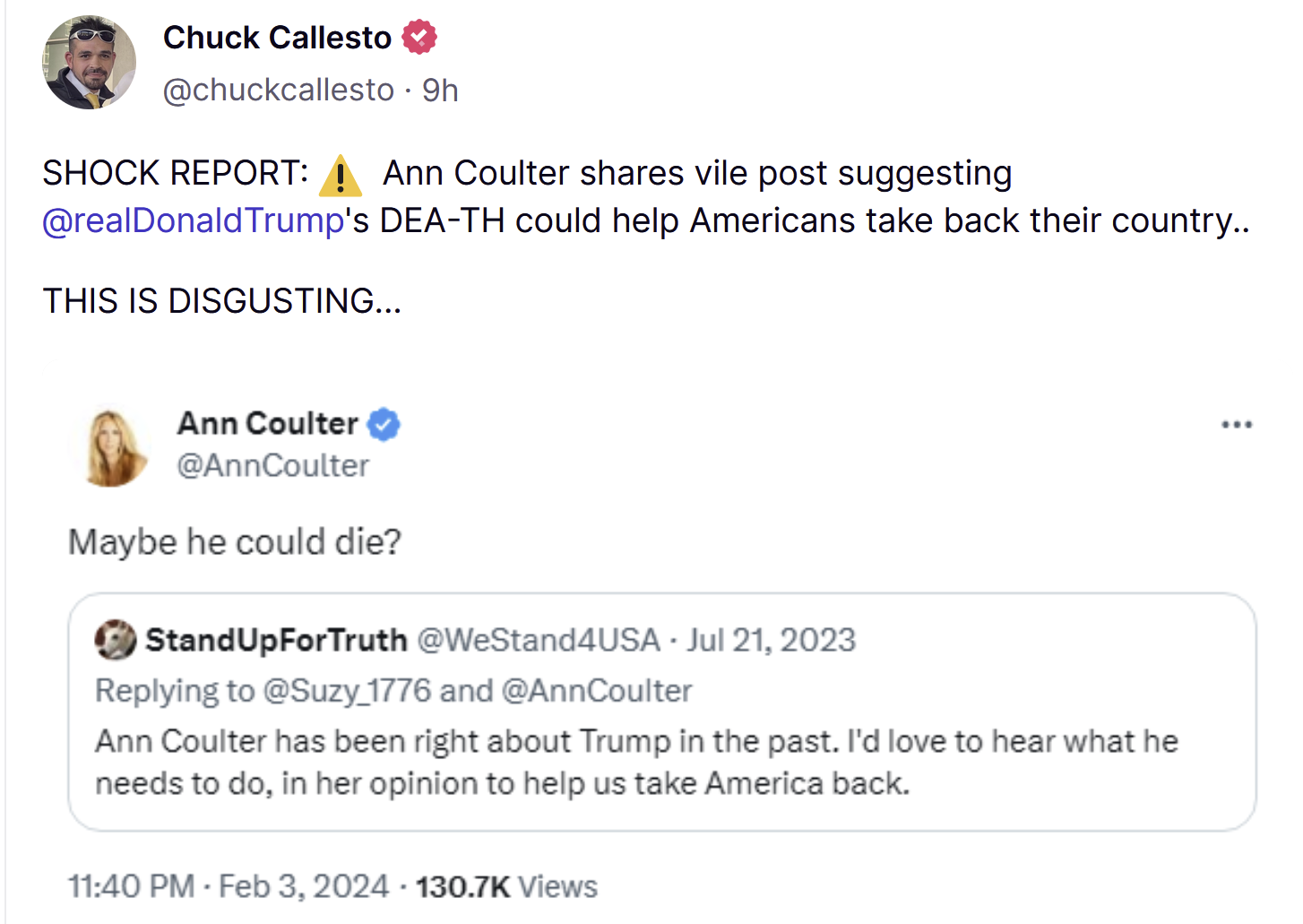
Task: Open the @chuckcallesto handle link
Action: (279, 90)
